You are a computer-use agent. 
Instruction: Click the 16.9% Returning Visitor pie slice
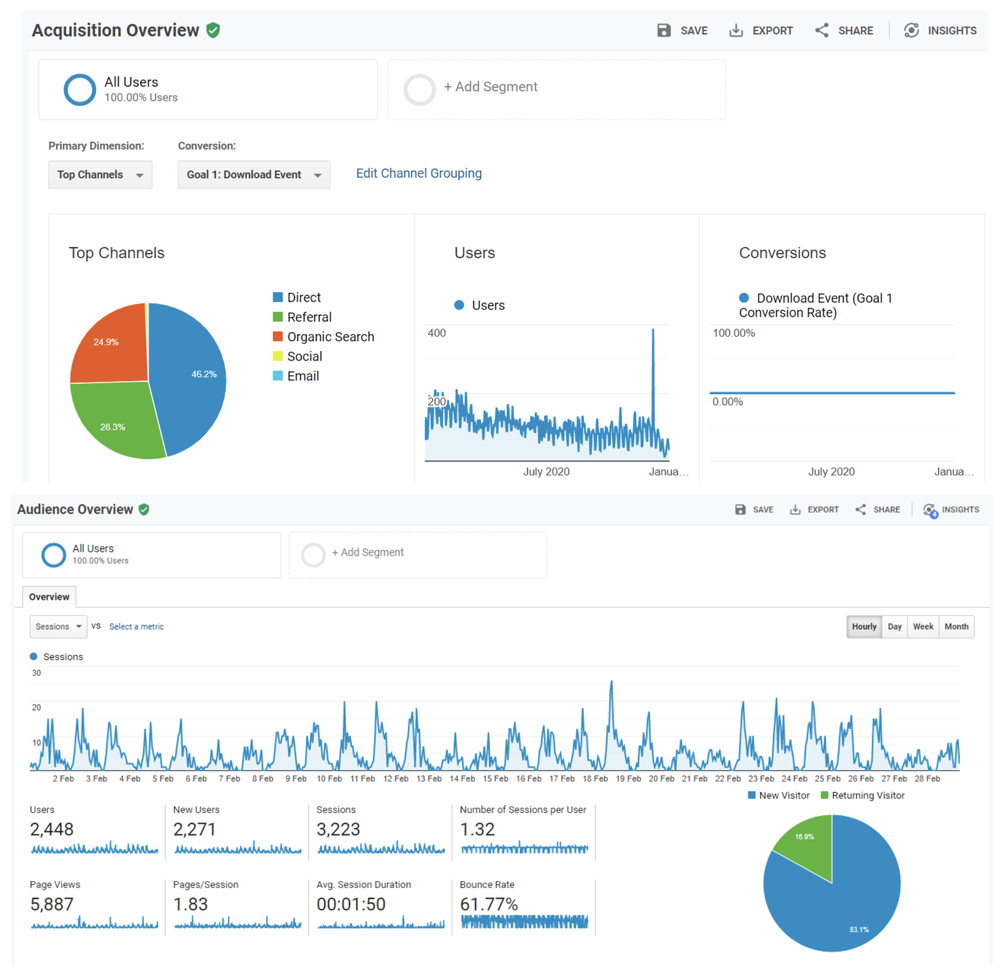[x=809, y=845]
